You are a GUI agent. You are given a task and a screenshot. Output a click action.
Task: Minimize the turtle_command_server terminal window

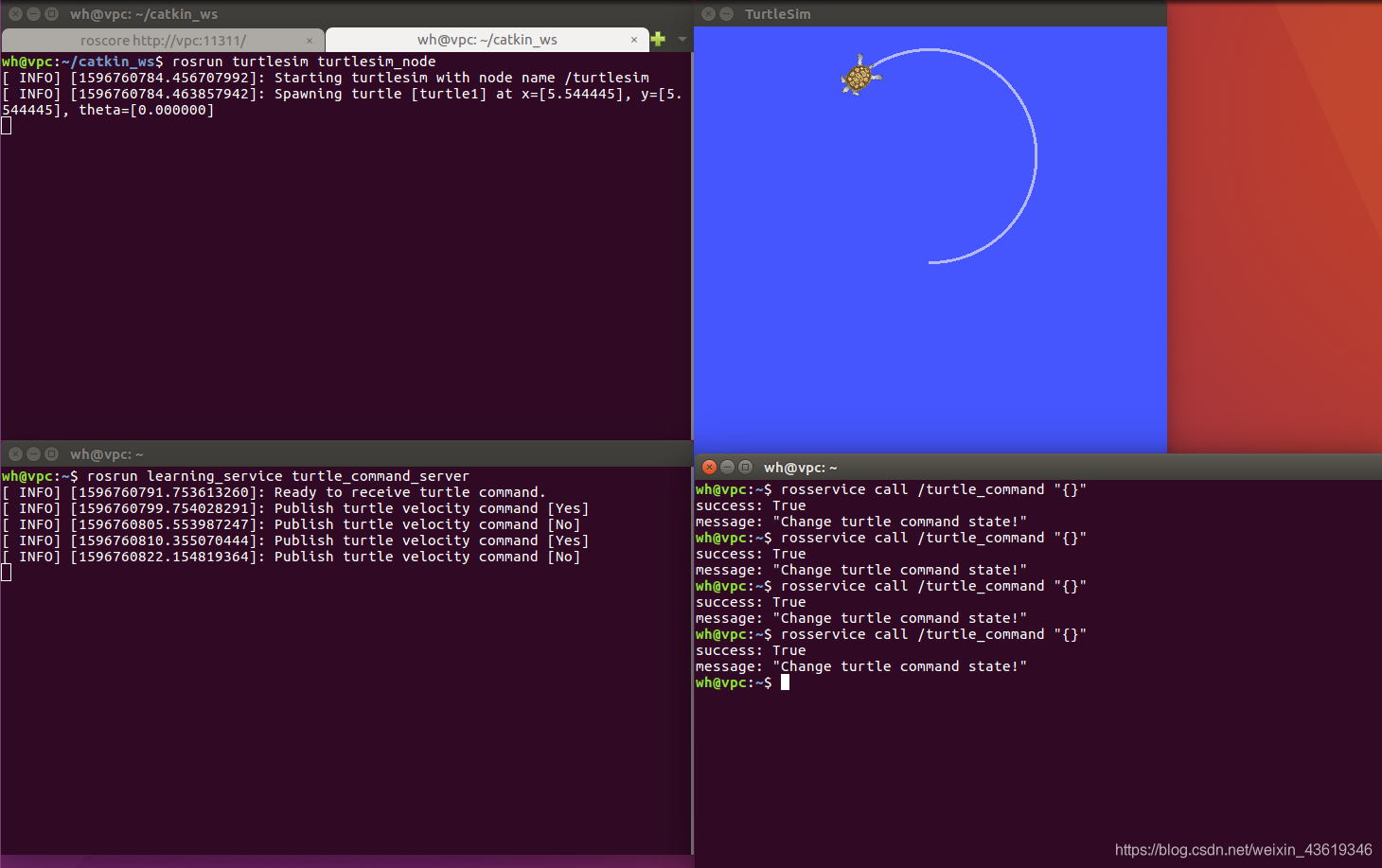[x=33, y=454]
